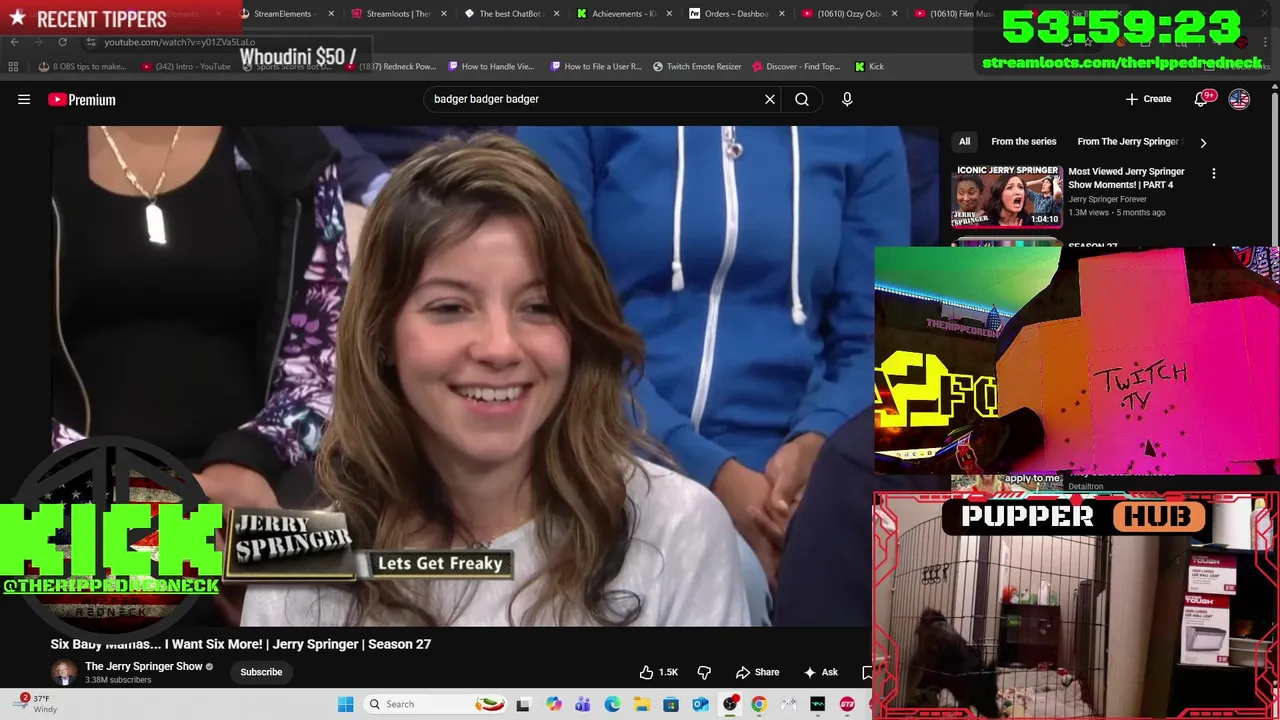Open Microsoft Edge from the taskbar
This screenshot has width=1280, height=720.
tap(612, 704)
